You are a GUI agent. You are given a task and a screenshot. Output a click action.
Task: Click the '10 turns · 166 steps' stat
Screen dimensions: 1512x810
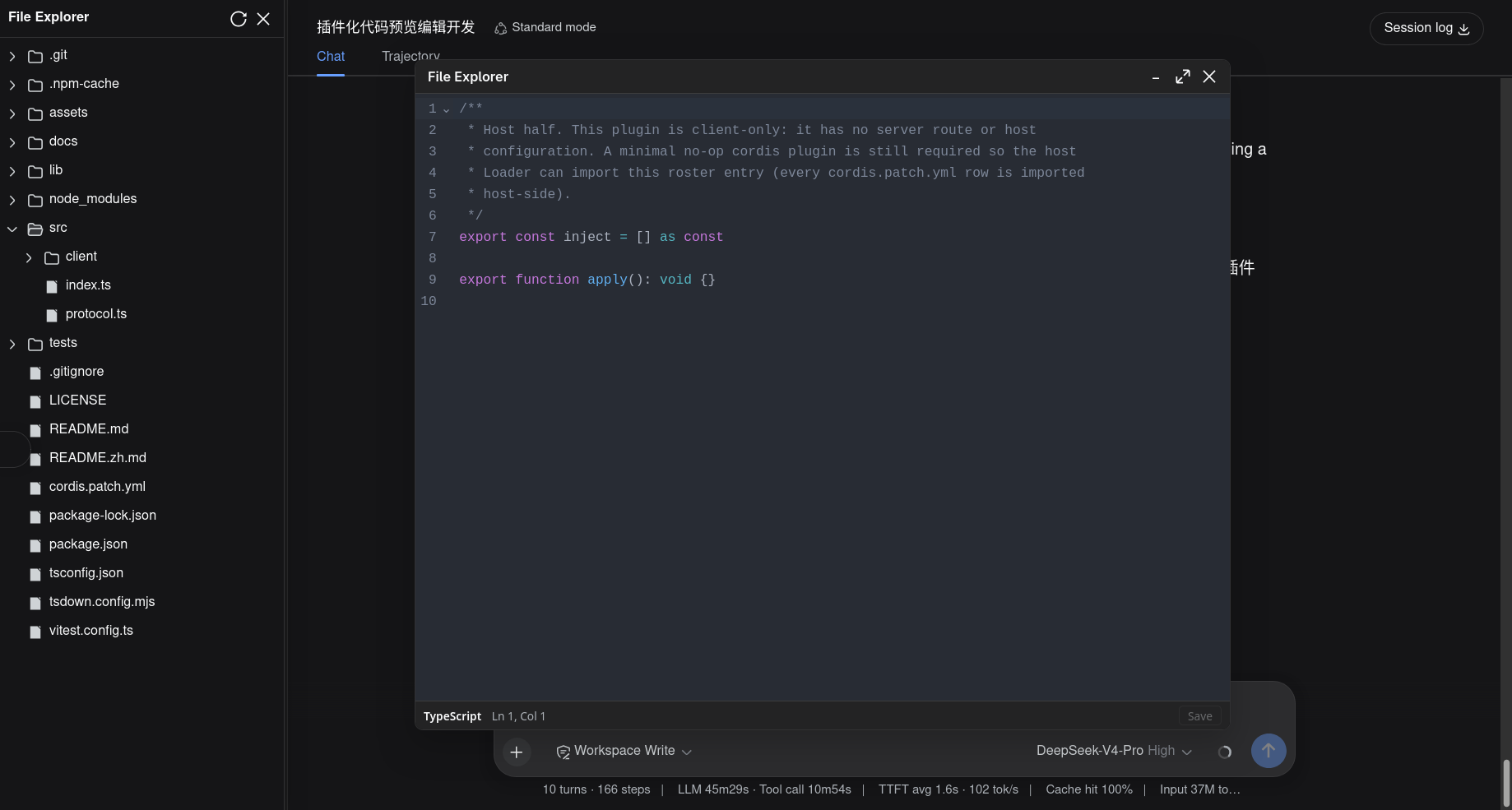tap(596, 789)
